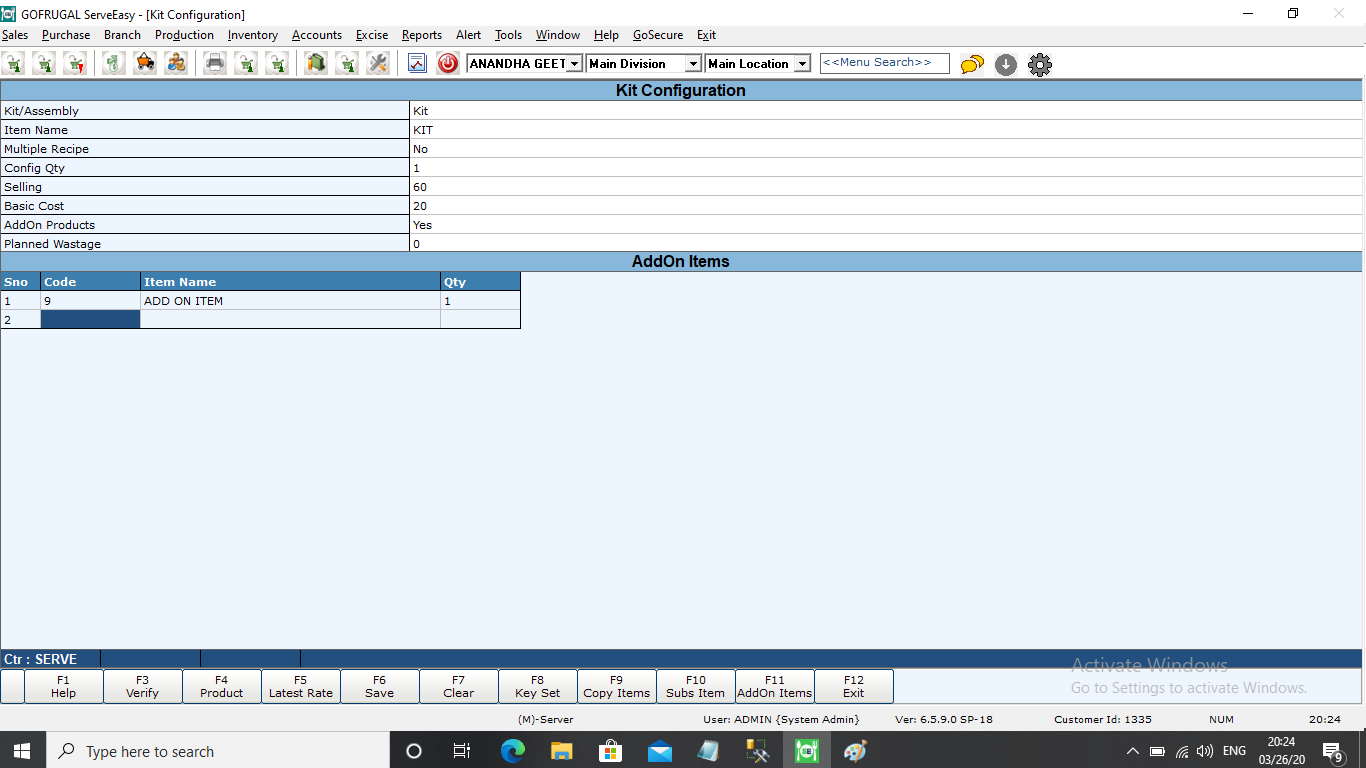Image resolution: width=1366 pixels, height=768 pixels.
Task: Click inside the Menu Search field
Action: click(x=884, y=62)
